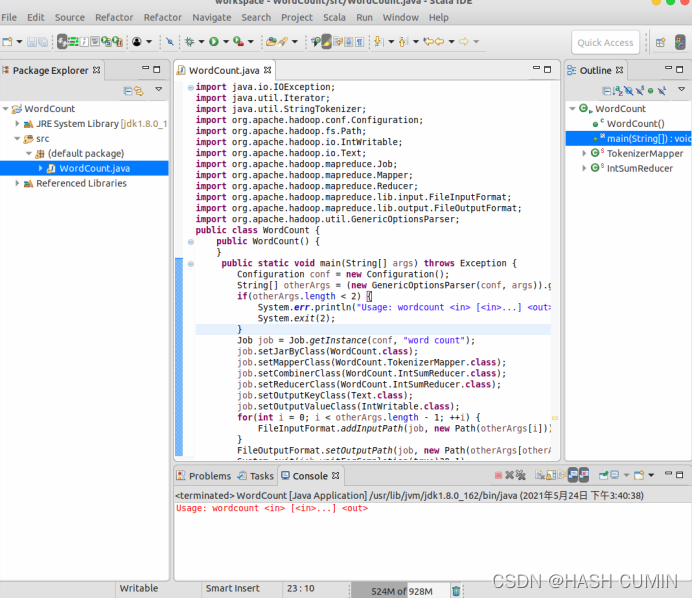Toggle Hide Fields in Outline toolbar
Image resolution: width=692 pixels, height=598 pixels.
[628, 91]
